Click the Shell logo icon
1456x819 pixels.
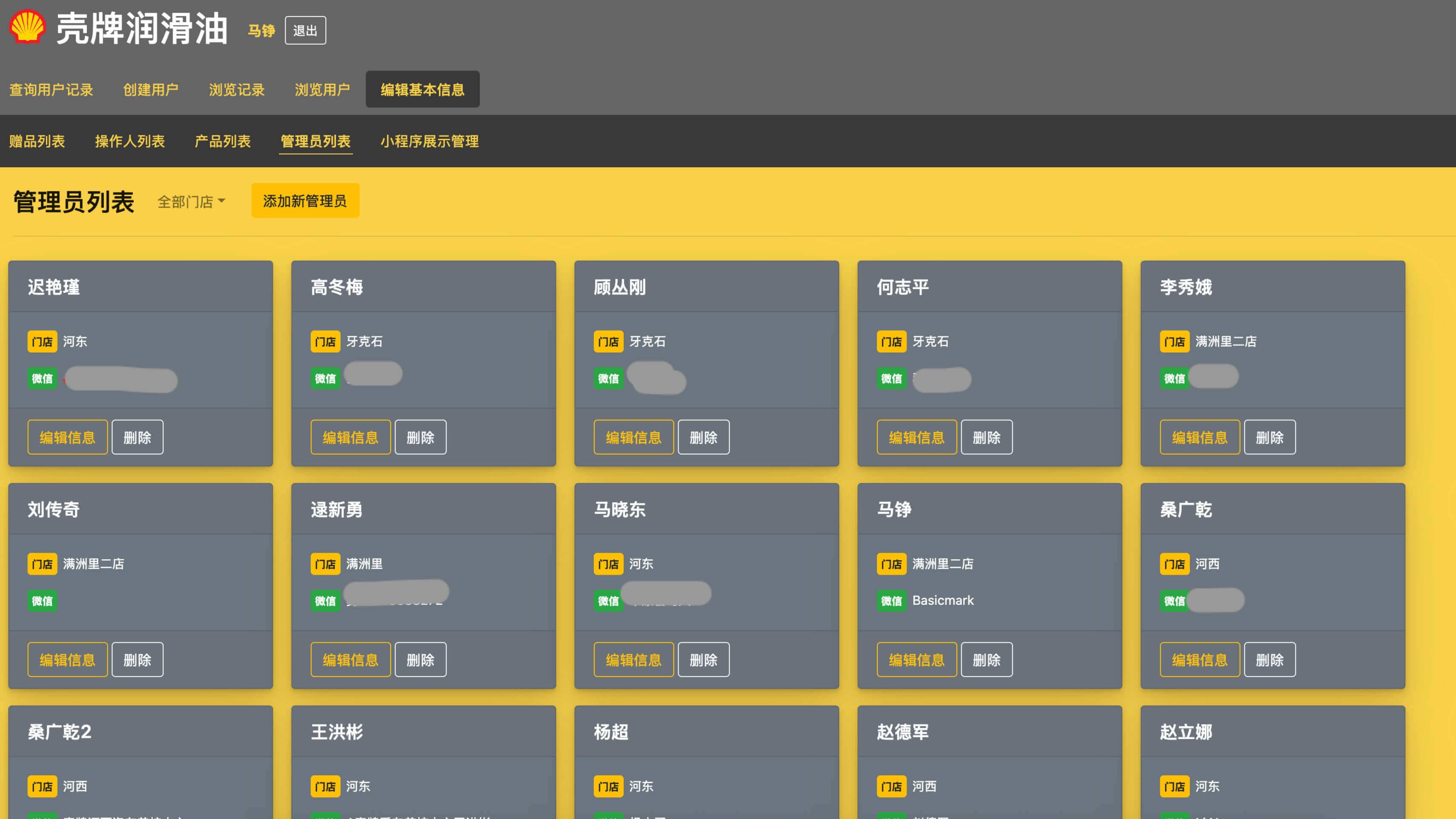27,27
